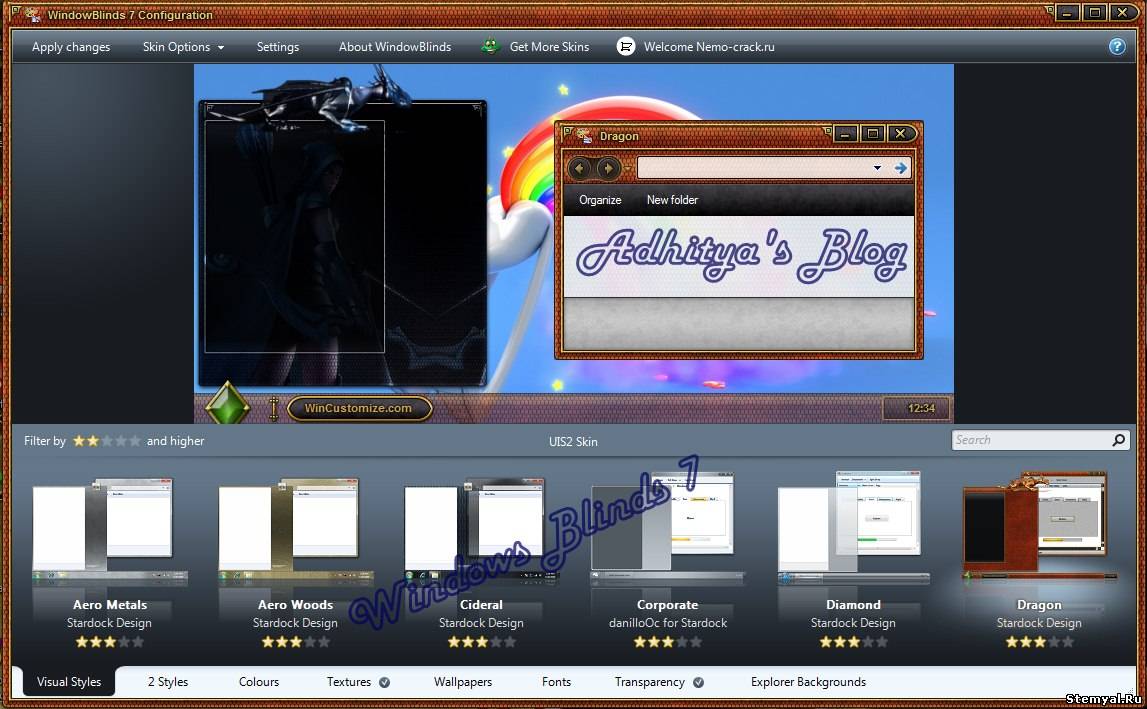This screenshot has width=1147, height=709.
Task: Click the 12:34 clock in the preview taskbar
Action: [920, 408]
